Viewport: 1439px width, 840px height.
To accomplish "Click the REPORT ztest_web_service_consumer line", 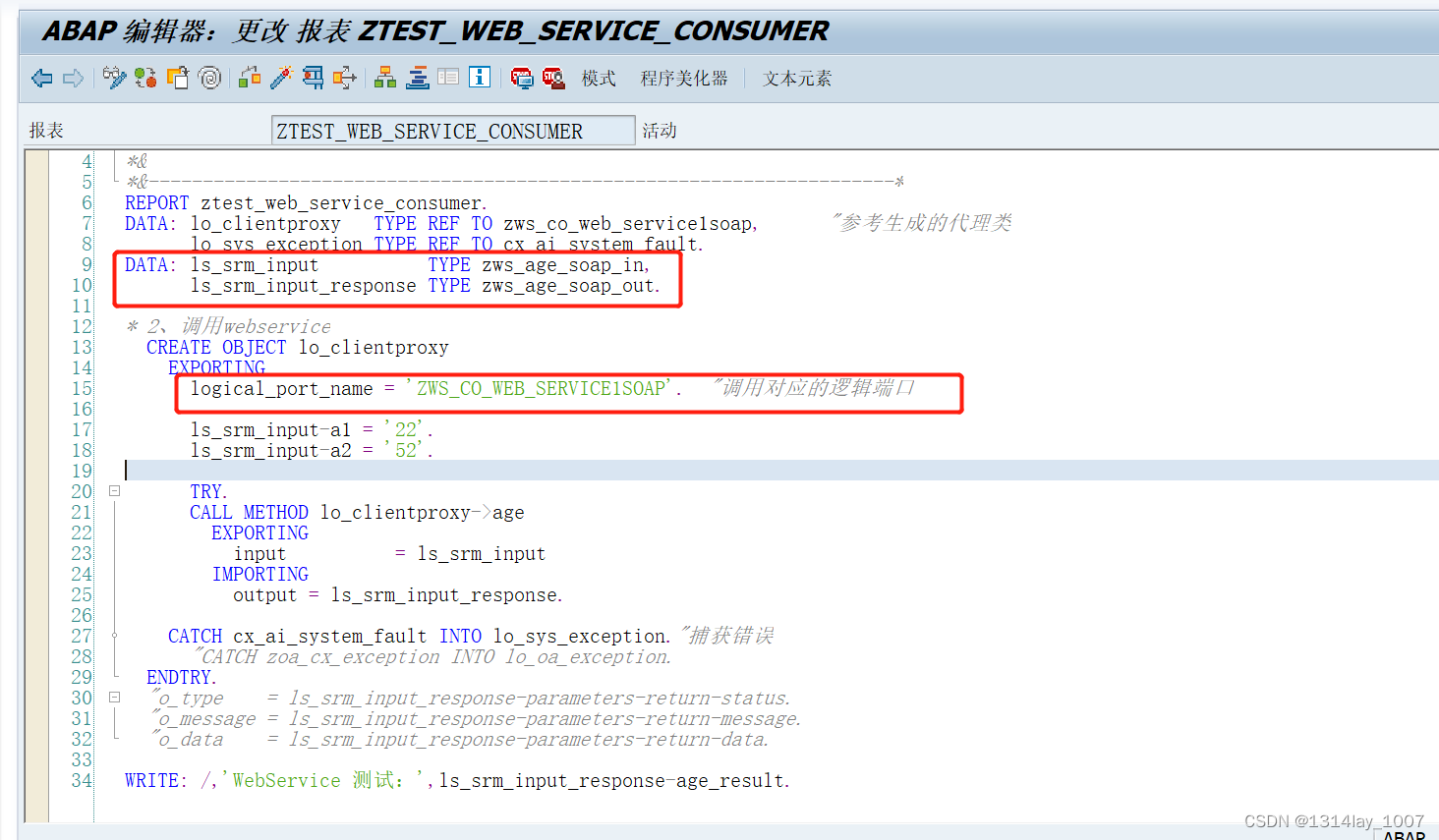I will point(306,203).
